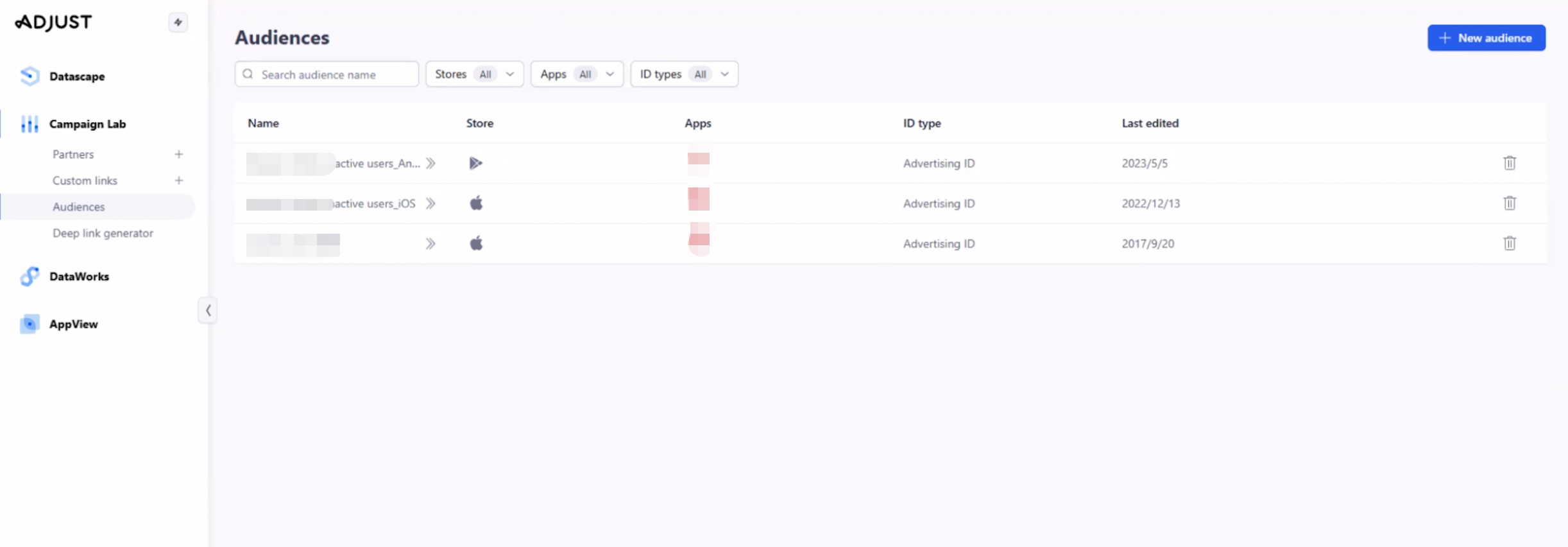1568x547 pixels.
Task: Open Datascape from the sidebar
Action: 76,76
